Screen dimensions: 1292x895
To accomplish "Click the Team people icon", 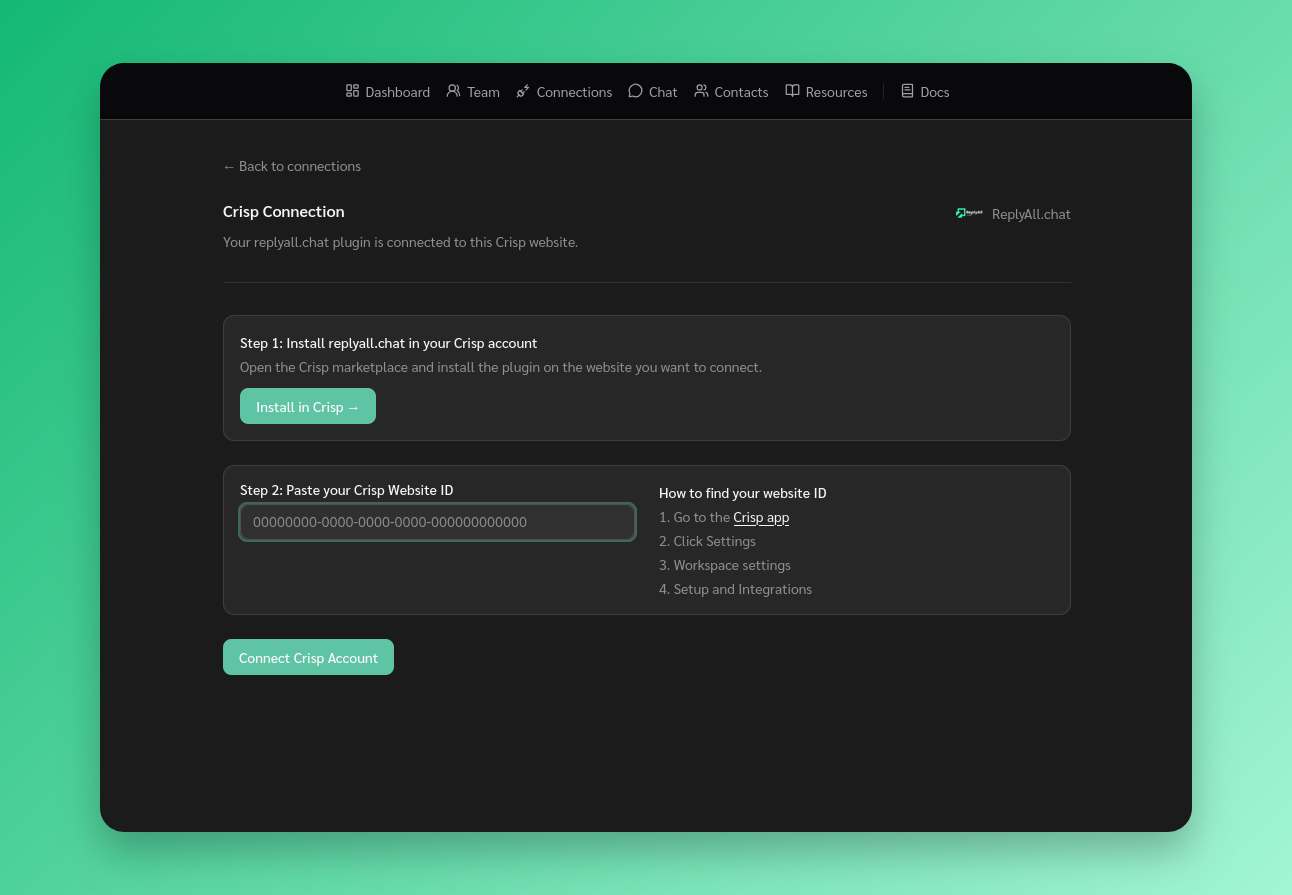I will (x=453, y=90).
